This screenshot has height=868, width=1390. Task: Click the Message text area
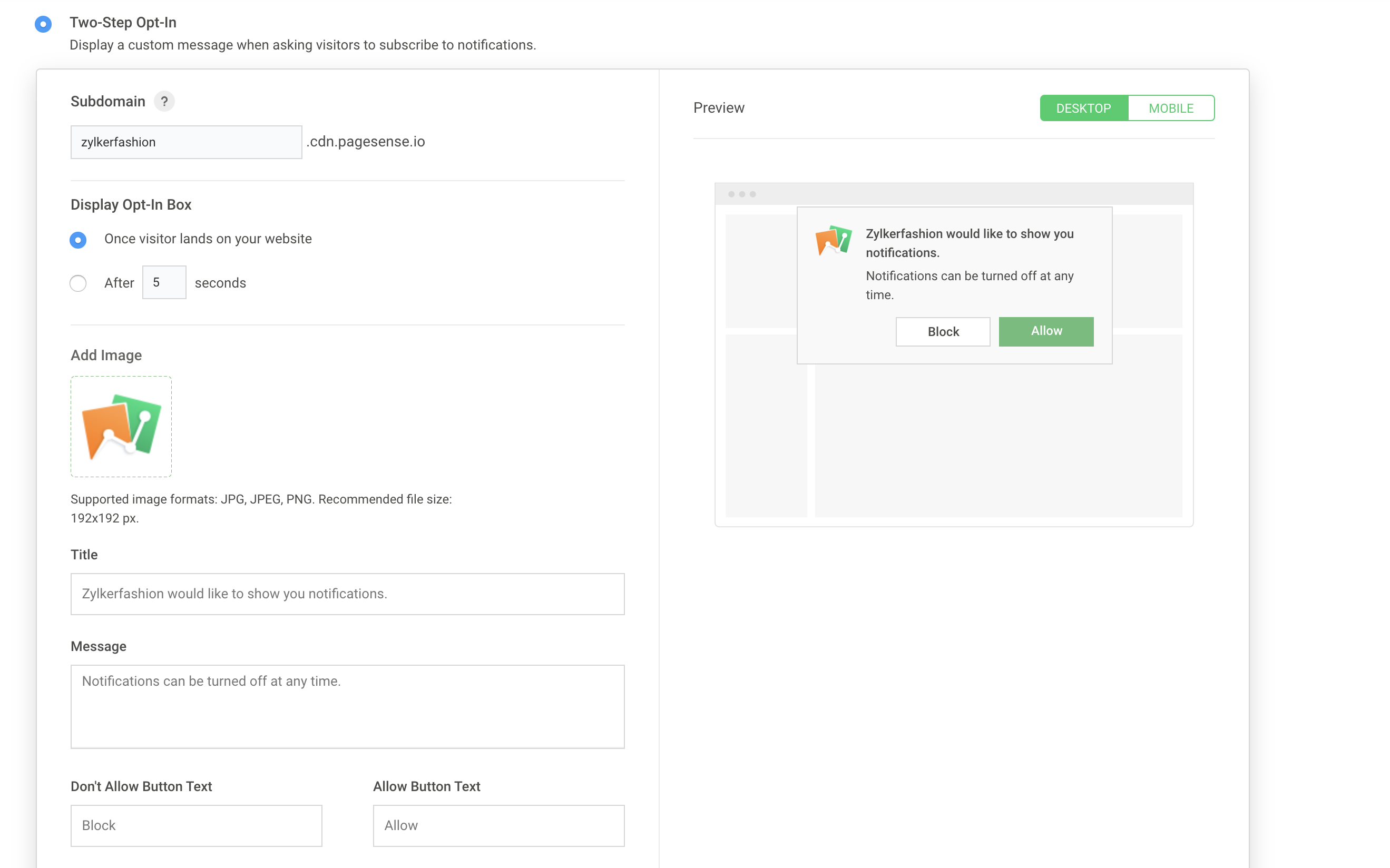click(x=347, y=706)
